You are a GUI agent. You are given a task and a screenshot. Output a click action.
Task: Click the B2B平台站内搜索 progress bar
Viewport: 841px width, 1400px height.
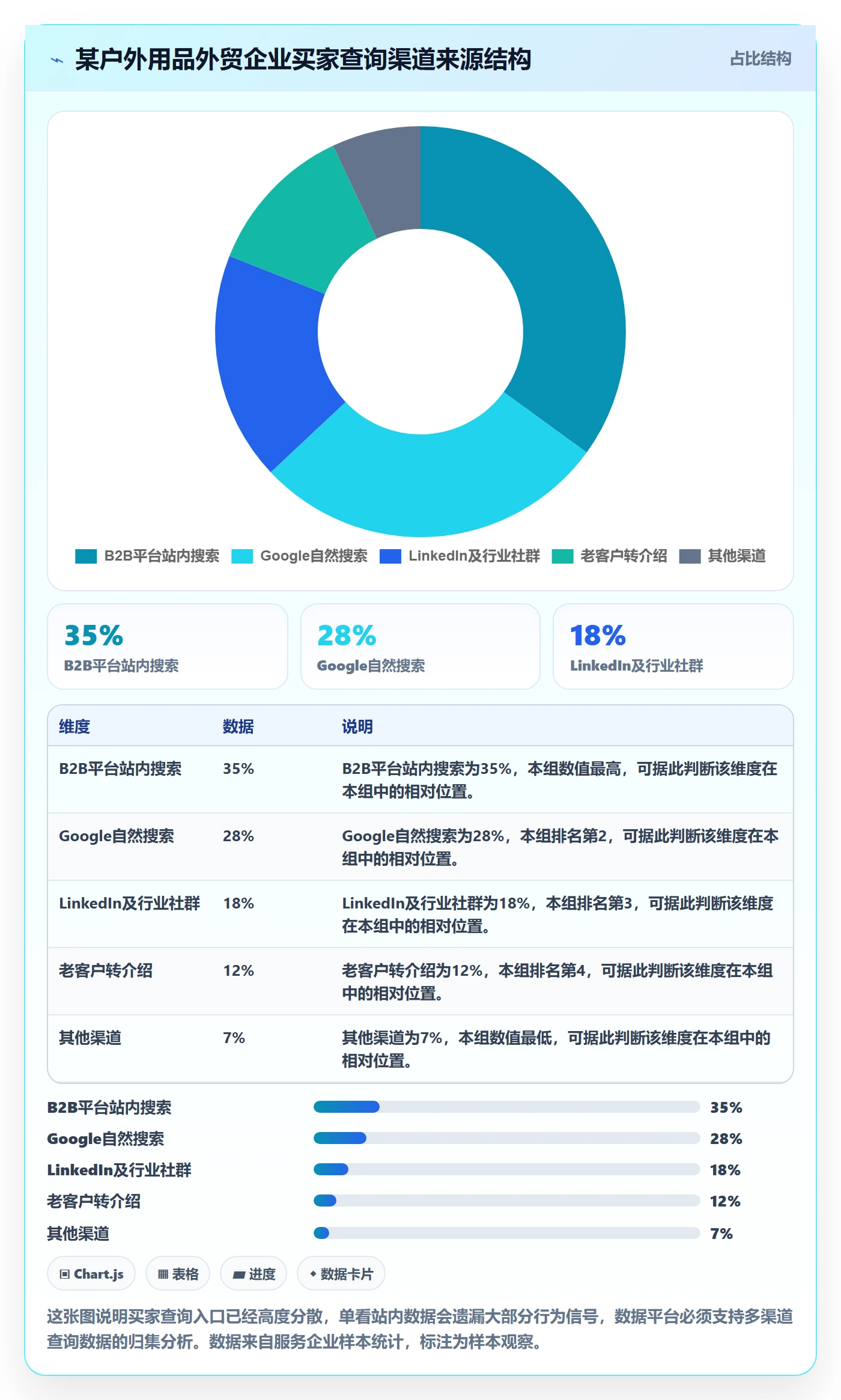(507, 1107)
